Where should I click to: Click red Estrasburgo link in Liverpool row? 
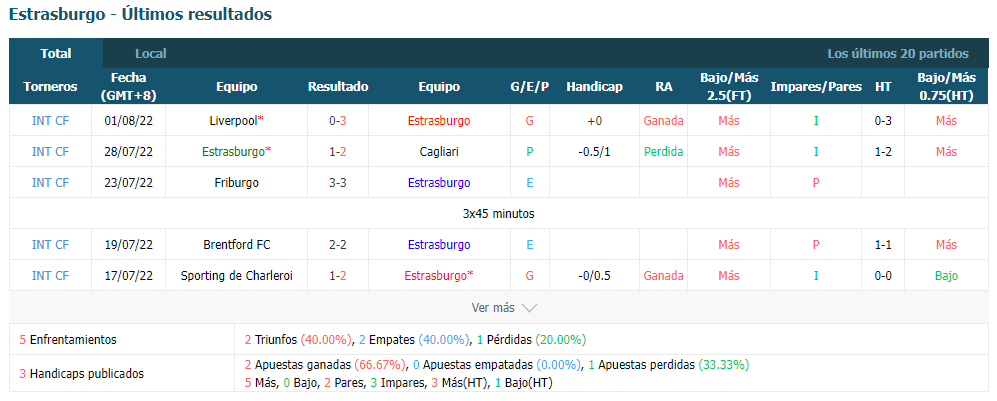point(439,120)
